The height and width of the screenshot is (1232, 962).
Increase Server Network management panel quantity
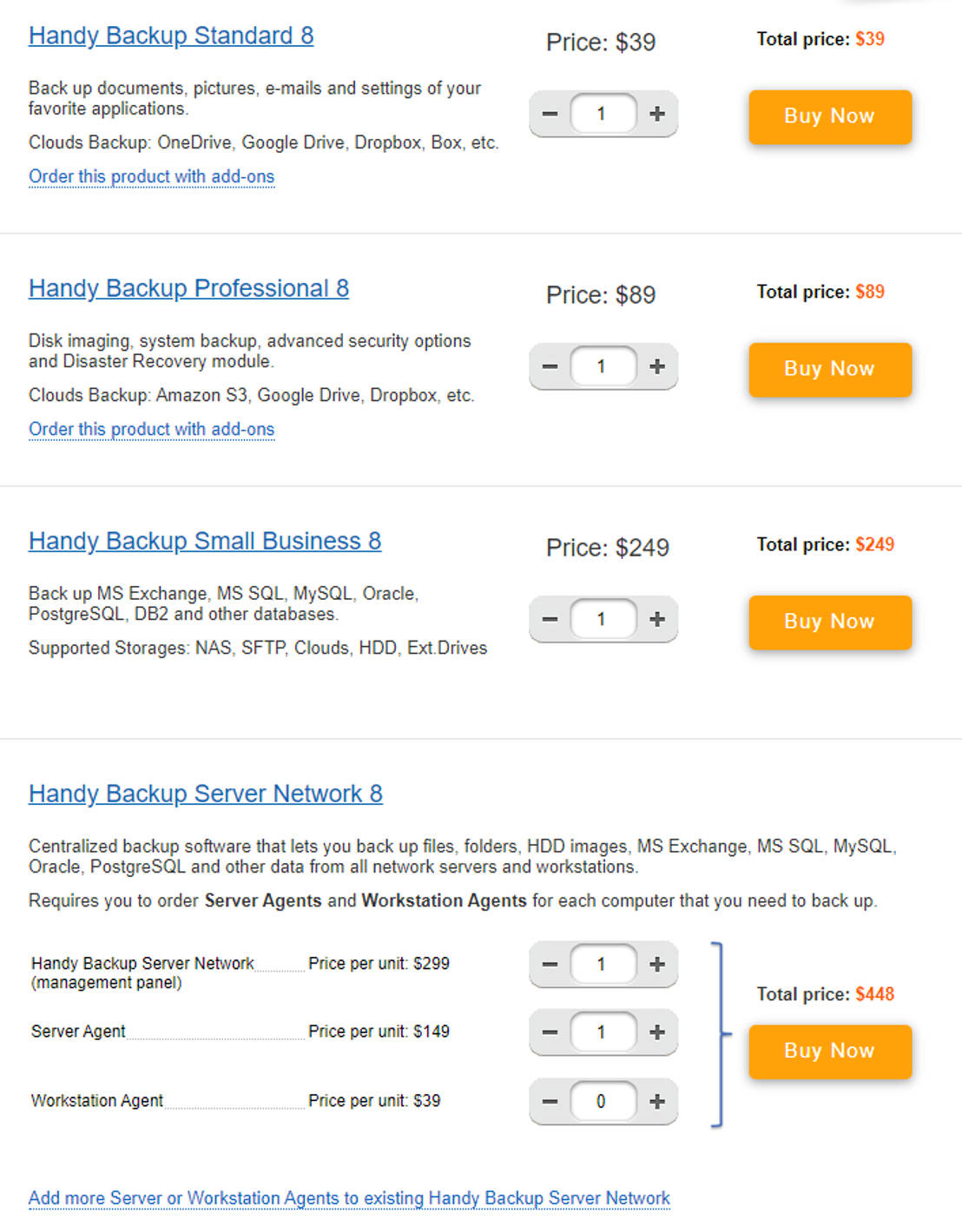click(x=657, y=964)
